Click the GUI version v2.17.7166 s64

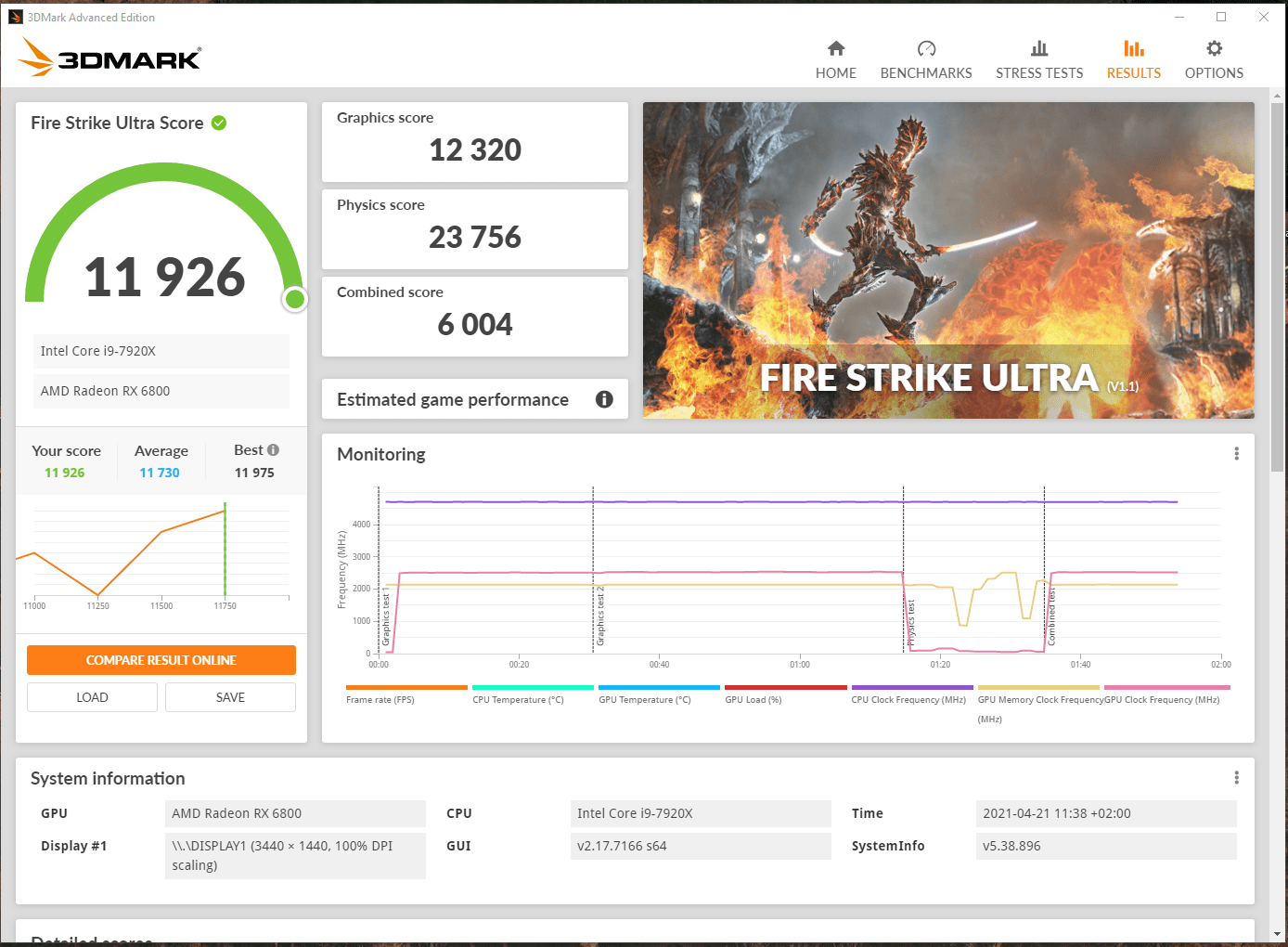(x=701, y=846)
